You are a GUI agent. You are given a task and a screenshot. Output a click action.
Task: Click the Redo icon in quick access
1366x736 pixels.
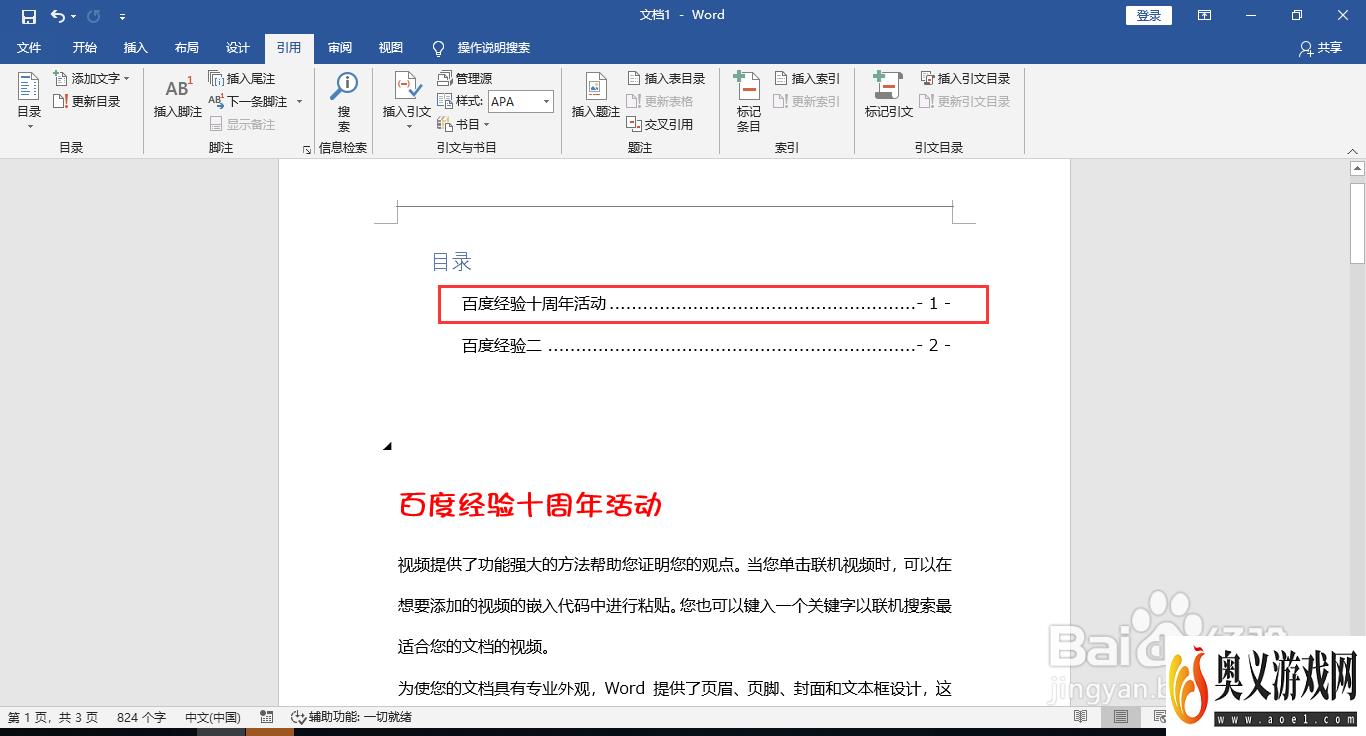tap(94, 16)
